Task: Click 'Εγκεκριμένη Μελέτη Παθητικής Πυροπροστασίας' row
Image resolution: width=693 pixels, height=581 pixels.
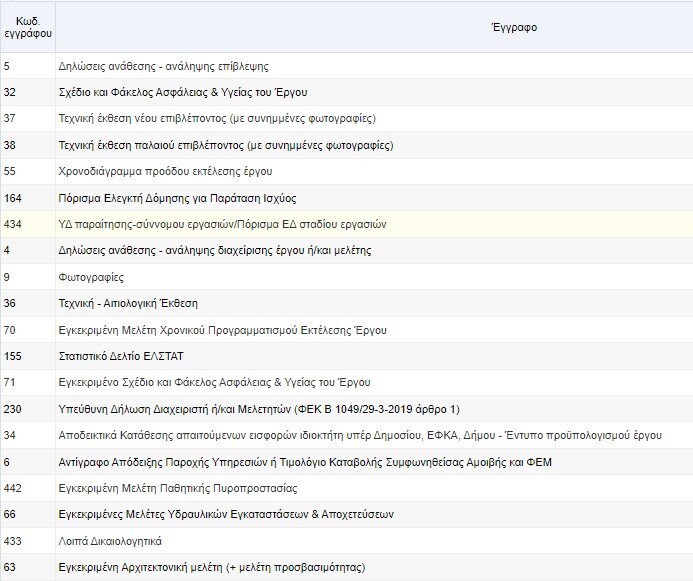Action: pyautogui.click(x=178, y=488)
